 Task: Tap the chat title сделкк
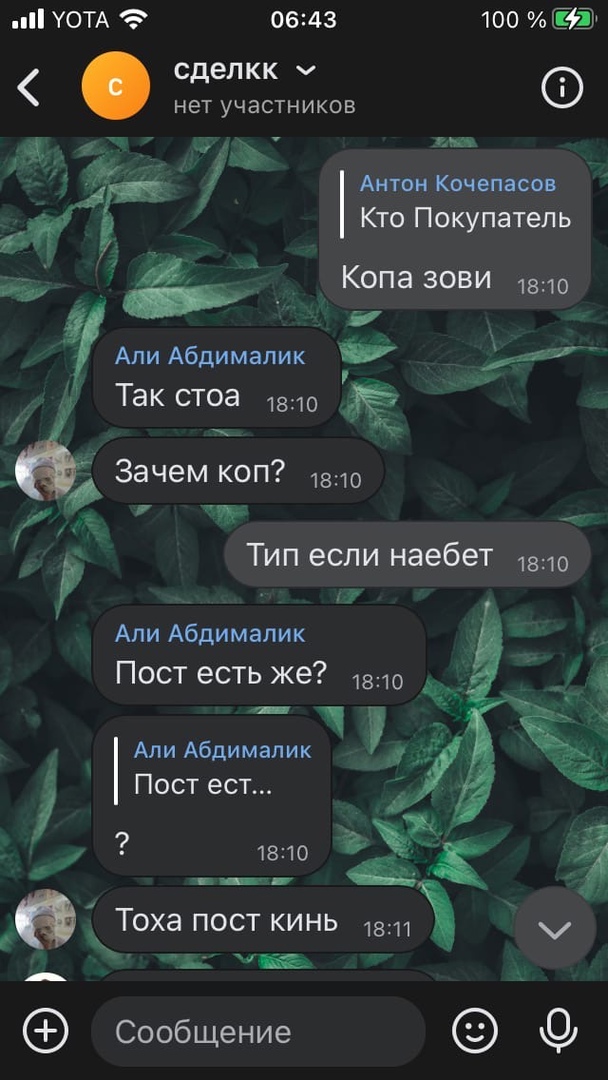(x=226, y=70)
